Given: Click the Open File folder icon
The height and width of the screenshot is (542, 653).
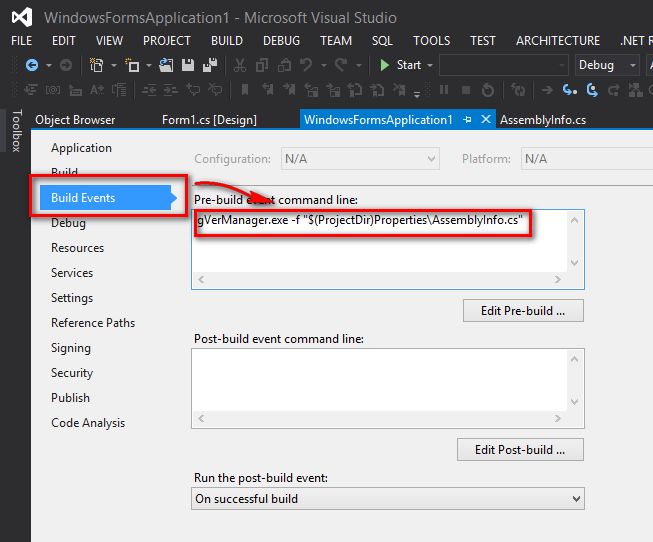Looking at the screenshot, I should (x=166, y=65).
